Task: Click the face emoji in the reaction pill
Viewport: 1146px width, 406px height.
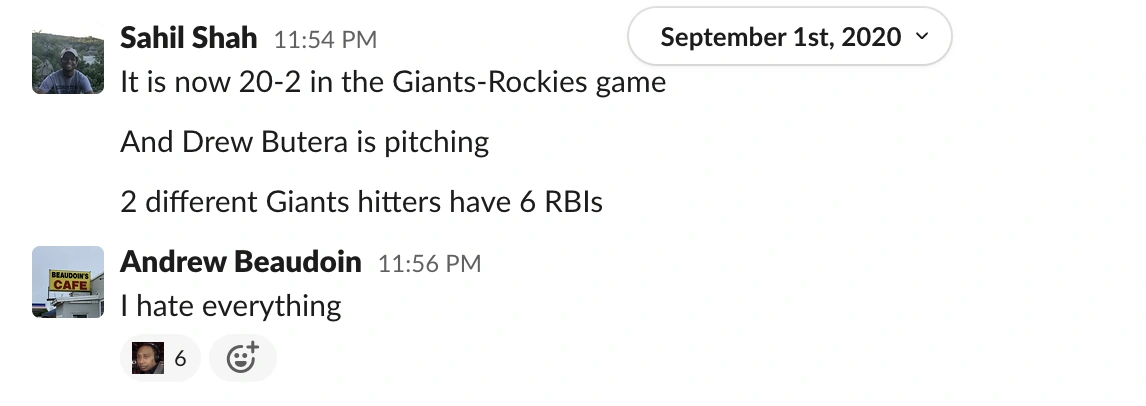Action: tap(148, 358)
